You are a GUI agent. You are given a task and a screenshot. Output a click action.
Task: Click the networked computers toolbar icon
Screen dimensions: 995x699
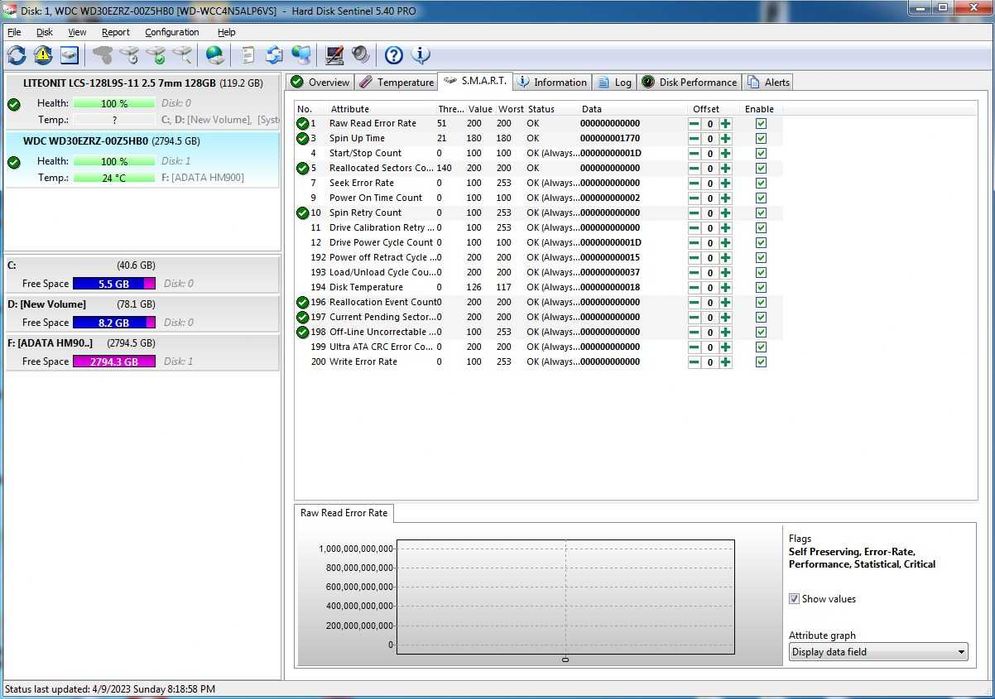301,56
